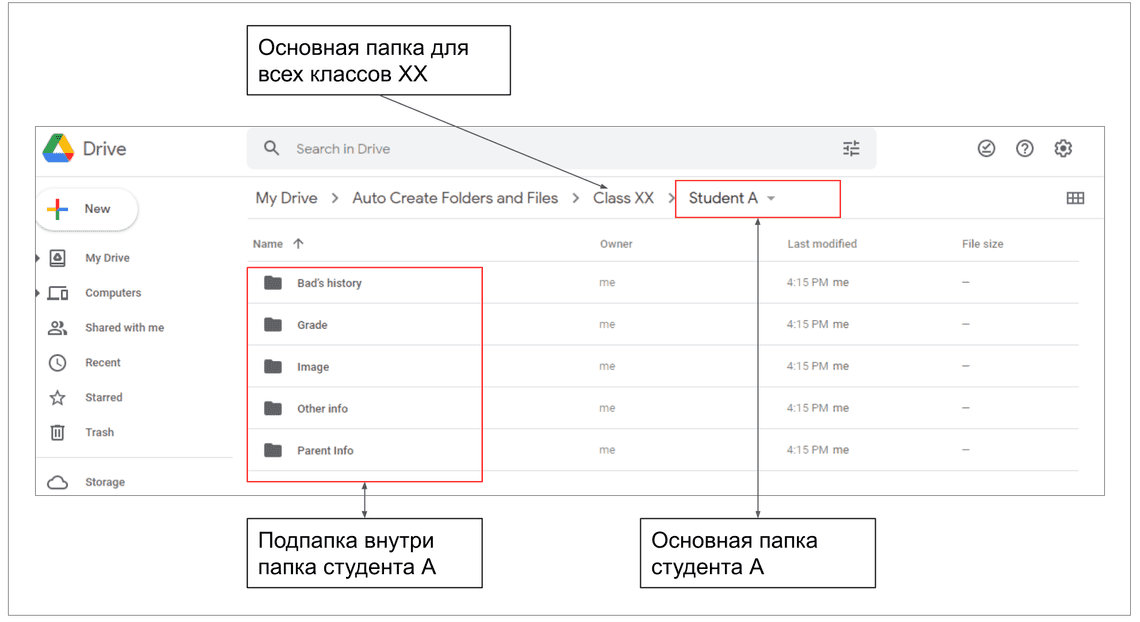
Task: Open the Help question mark icon
Action: tap(1024, 149)
